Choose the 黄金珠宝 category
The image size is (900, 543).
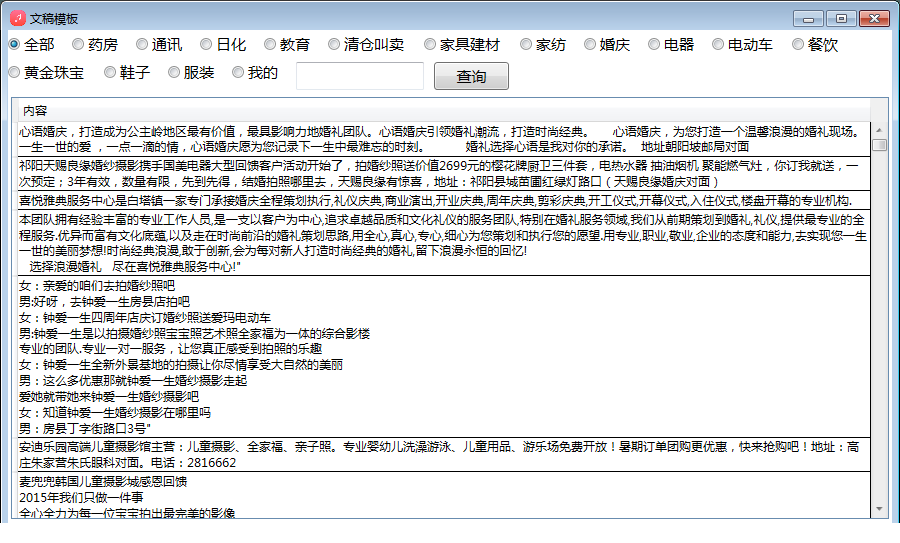coord(15,72)
